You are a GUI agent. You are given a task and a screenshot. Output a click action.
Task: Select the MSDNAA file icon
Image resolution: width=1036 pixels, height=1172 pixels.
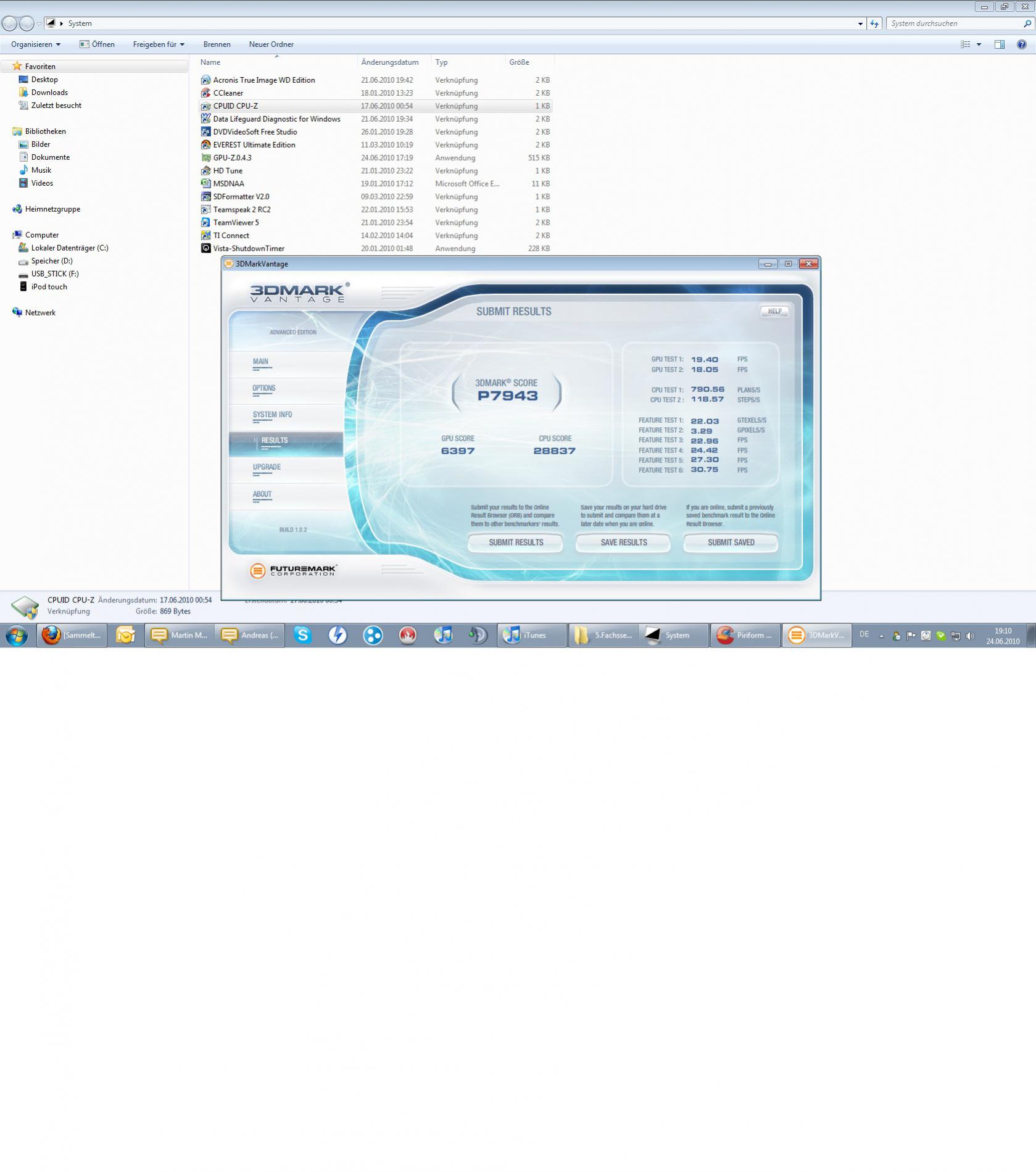click(x=206, y=184)
